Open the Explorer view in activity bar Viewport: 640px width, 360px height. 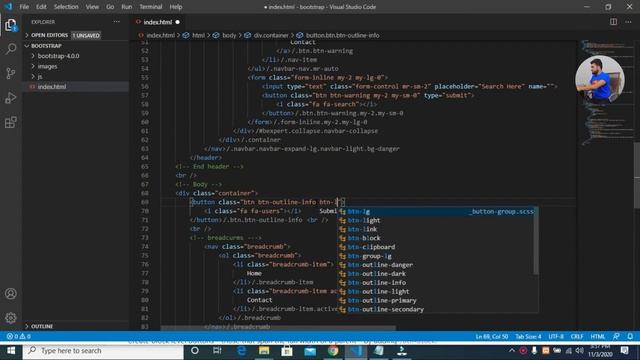pyautogui.click(x=11, y=25)
